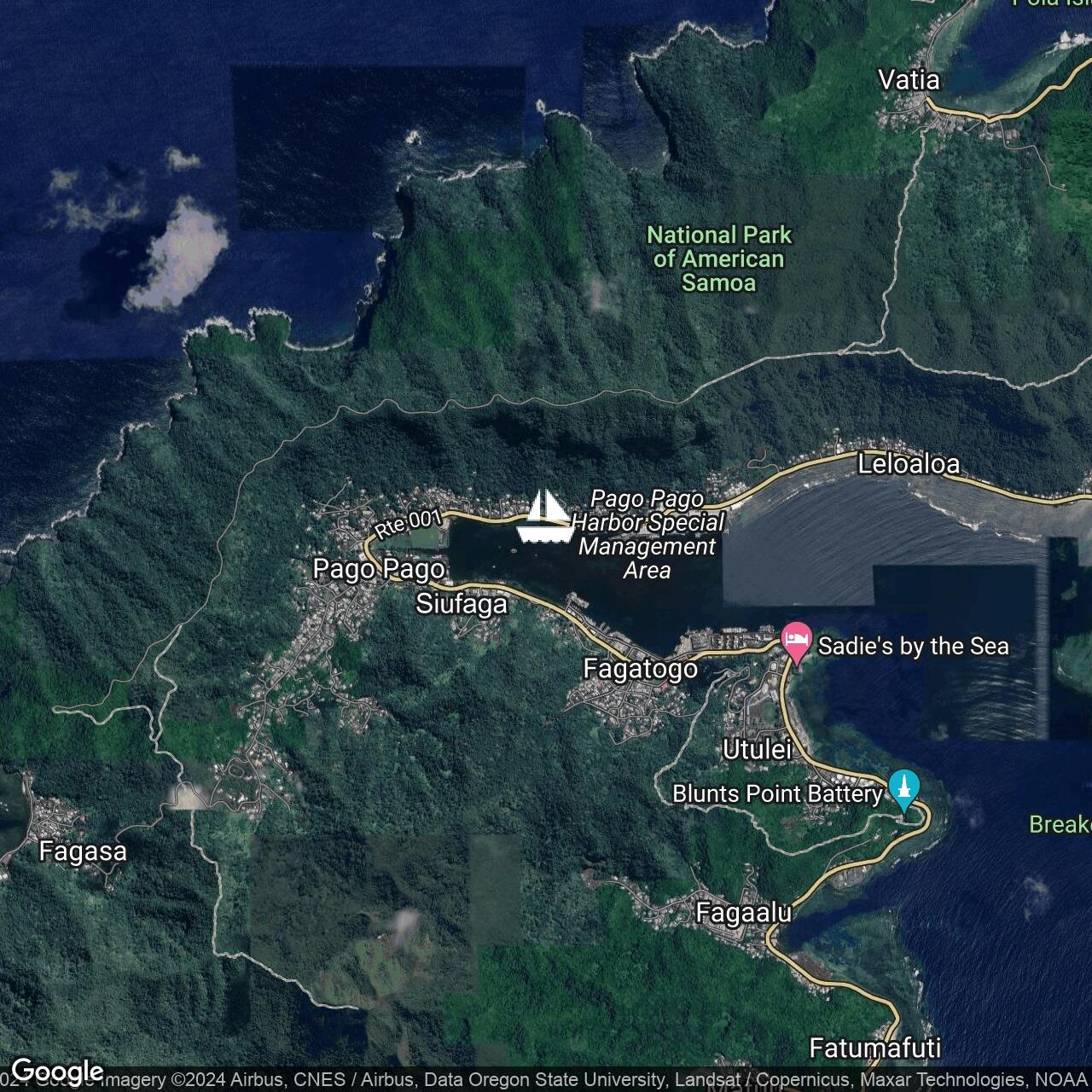Image resolution: width=1092 pixels, height=1092 pixels.
Task: Select the Blunts Point Battery text label
Action: [x=777, y=794]
